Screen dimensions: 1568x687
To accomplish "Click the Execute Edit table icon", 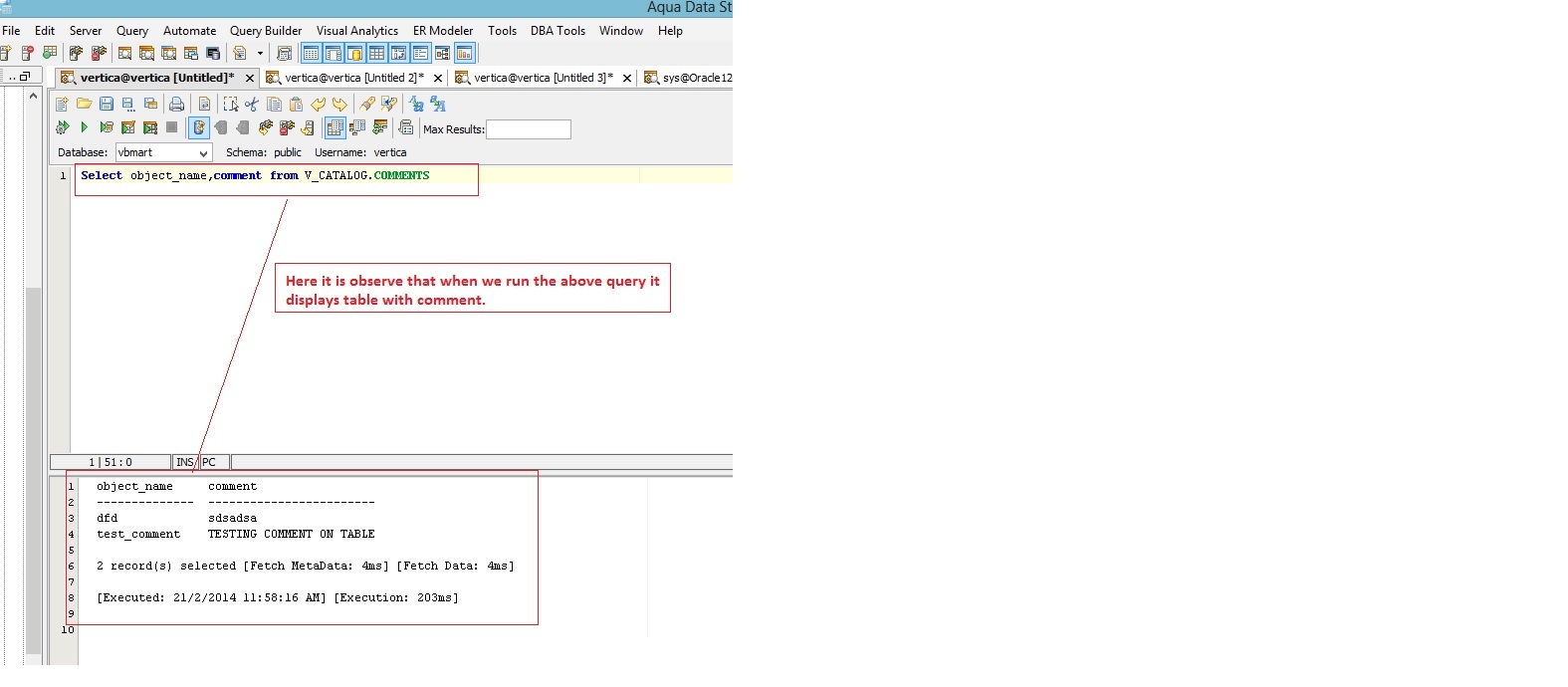I will 128,127.
